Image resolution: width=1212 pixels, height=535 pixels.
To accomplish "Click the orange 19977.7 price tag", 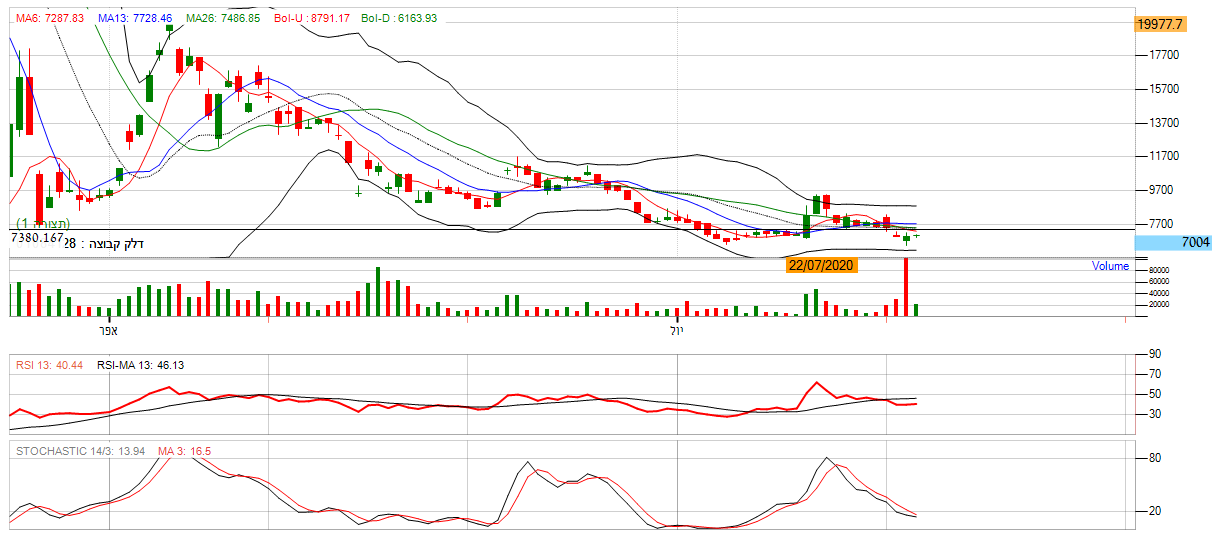I will [x=1160, y=24].
